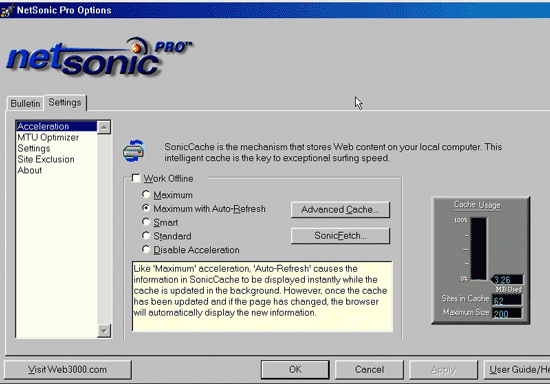Choose the Smart acceleration option
This screenshot has height=384, width=550.
tap(146, 222)
